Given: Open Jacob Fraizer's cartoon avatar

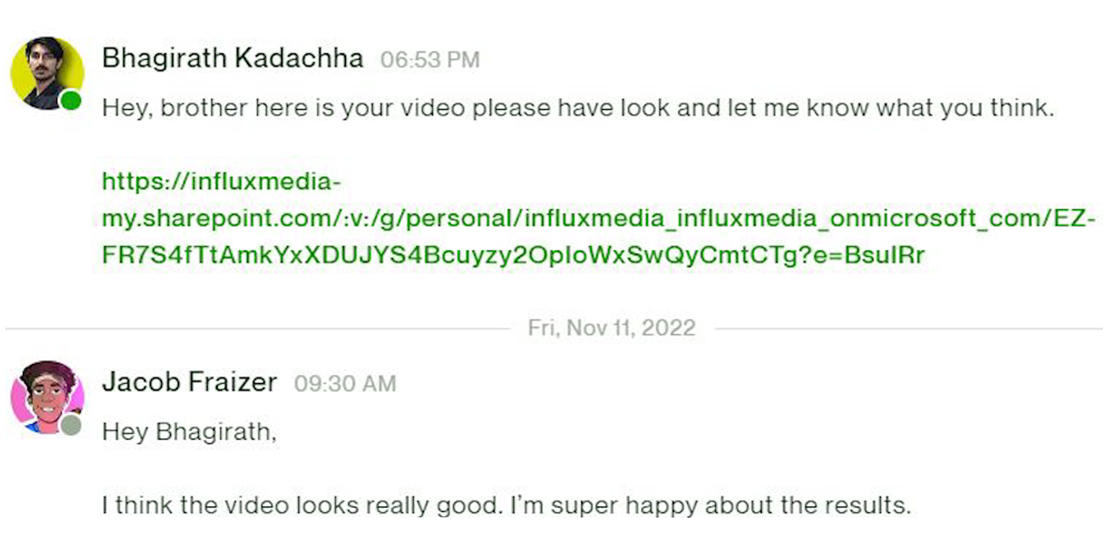Looking at the screenshot, I should pos(46,397).
